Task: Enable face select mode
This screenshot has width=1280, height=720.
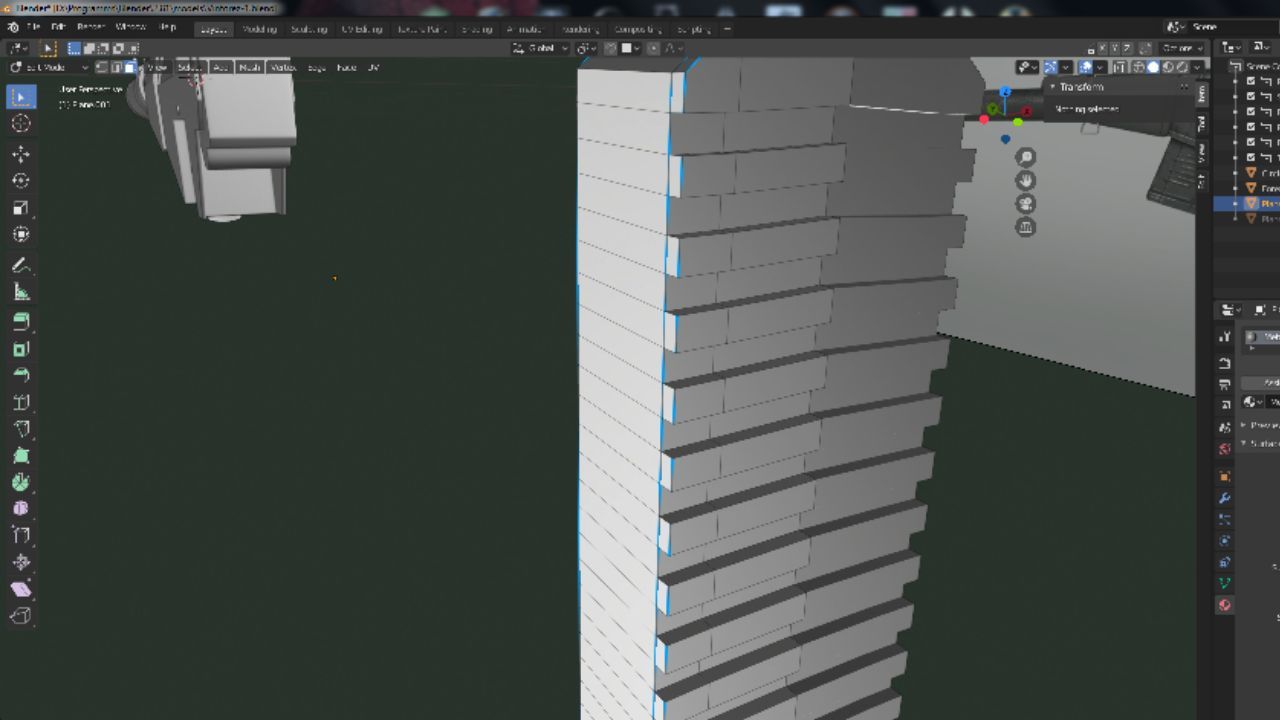Action: click(130, 67)
